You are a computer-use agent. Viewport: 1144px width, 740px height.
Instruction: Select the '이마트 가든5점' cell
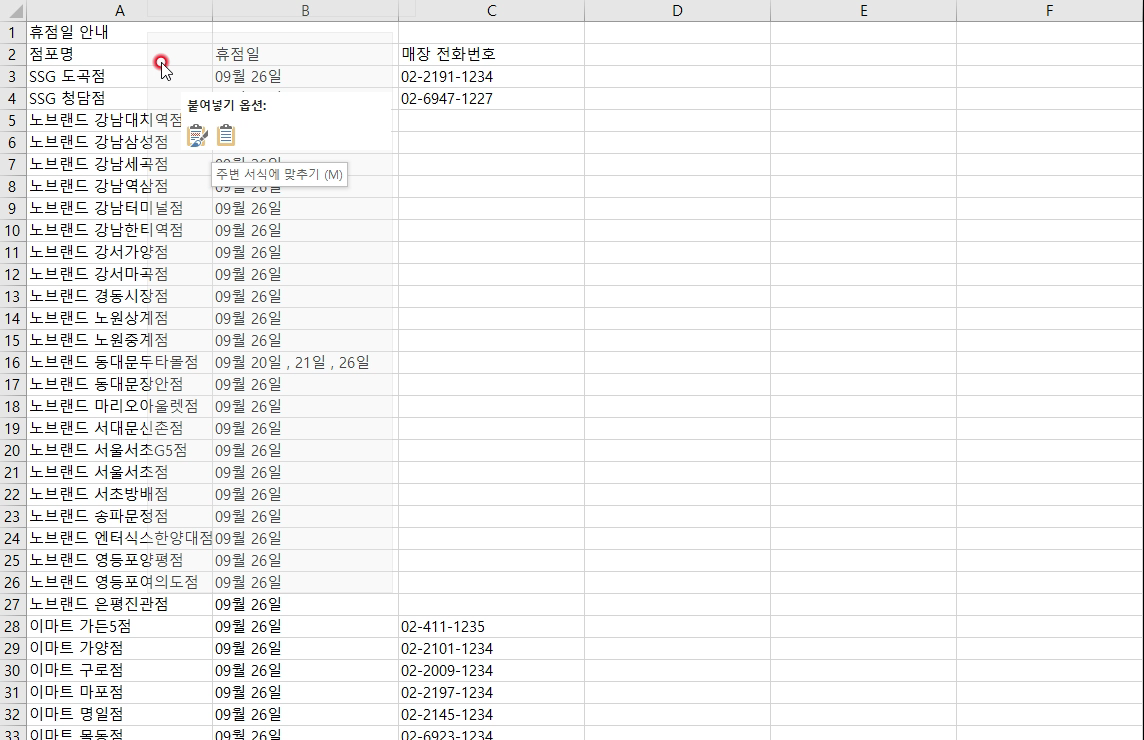120,627
